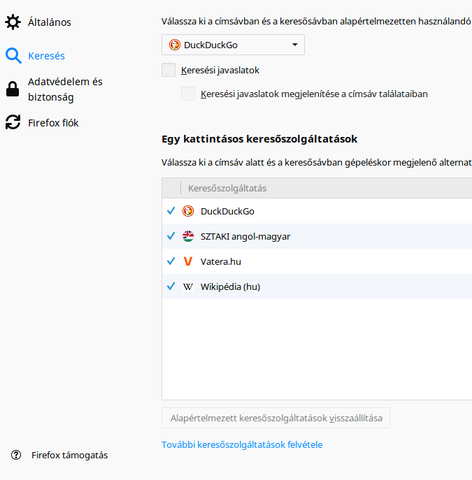
Task: Uncheck the SZTAKI angol-magyar checkmark
Action: (171, 236)
